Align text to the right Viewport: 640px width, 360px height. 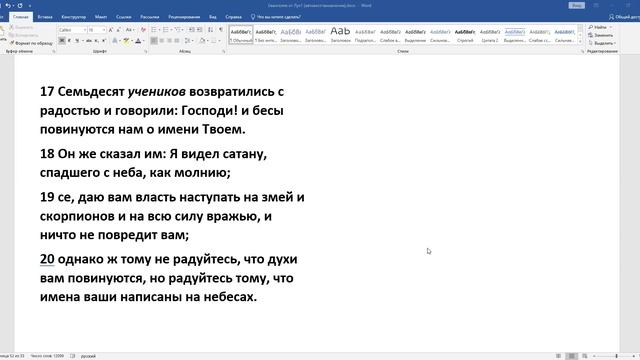[169, 41]
